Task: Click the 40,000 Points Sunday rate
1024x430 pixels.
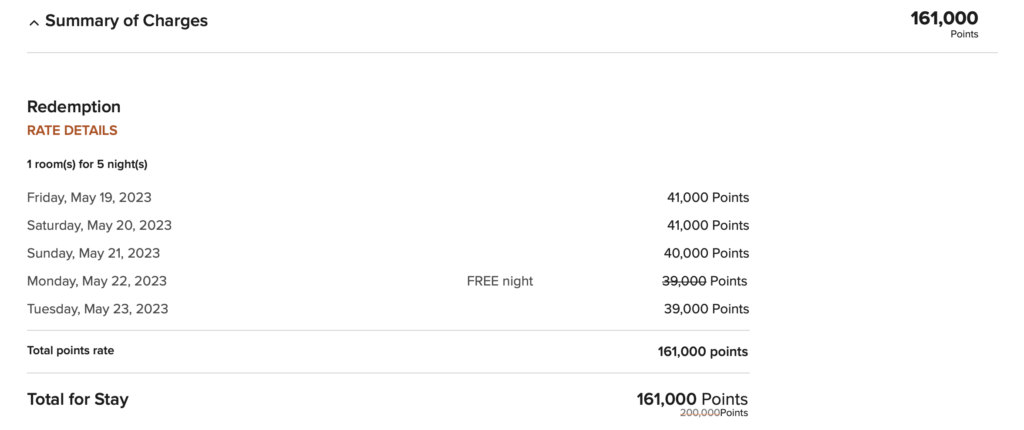Action: click(706, 253)
